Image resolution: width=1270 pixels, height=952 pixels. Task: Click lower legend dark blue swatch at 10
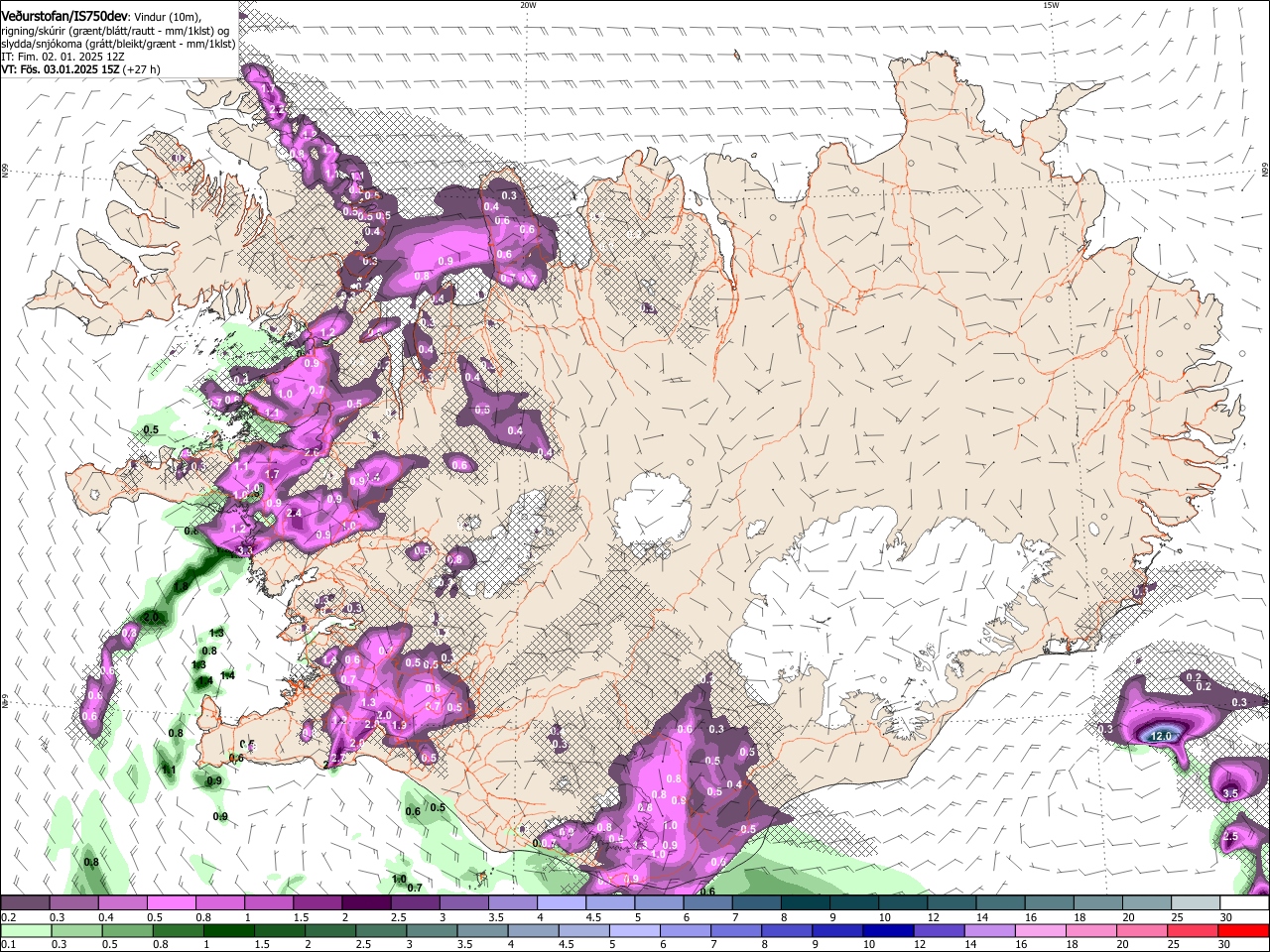889,930
